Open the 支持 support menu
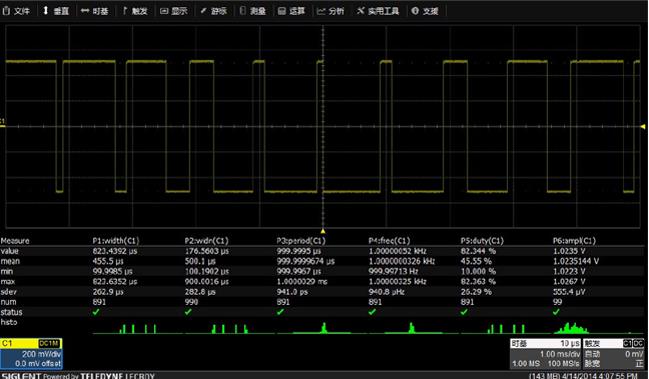This screenshot has height=379, width=649. coord(425,11)
